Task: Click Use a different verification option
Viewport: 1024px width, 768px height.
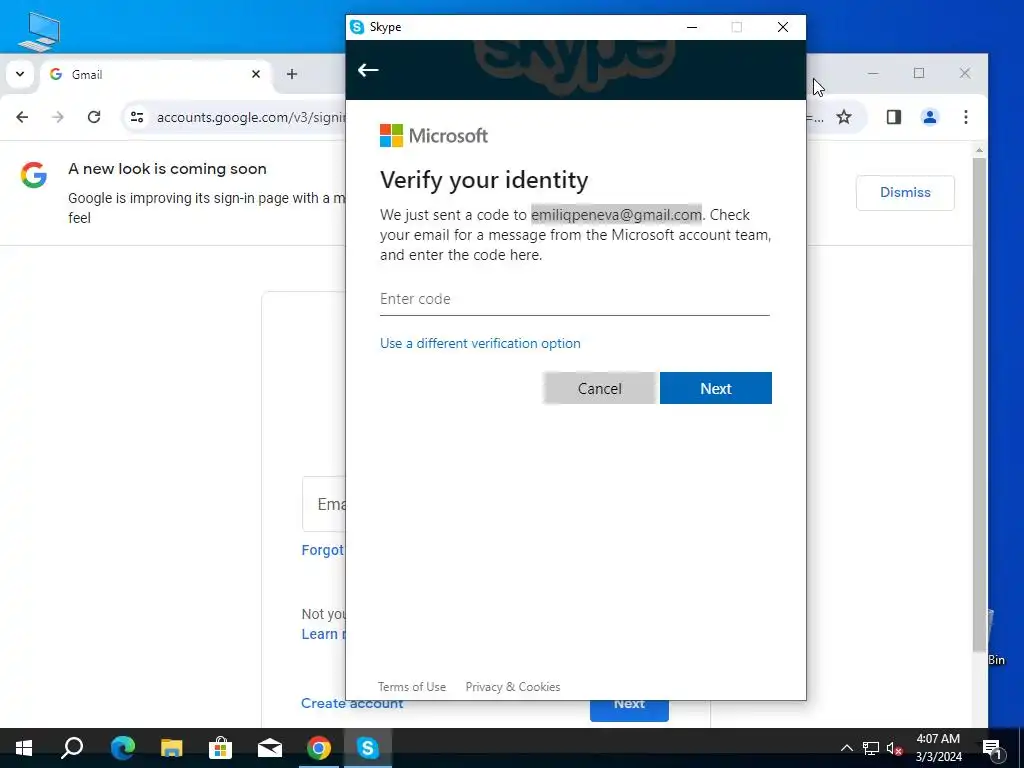Action: pyautogui.click(x=480, y=344)
